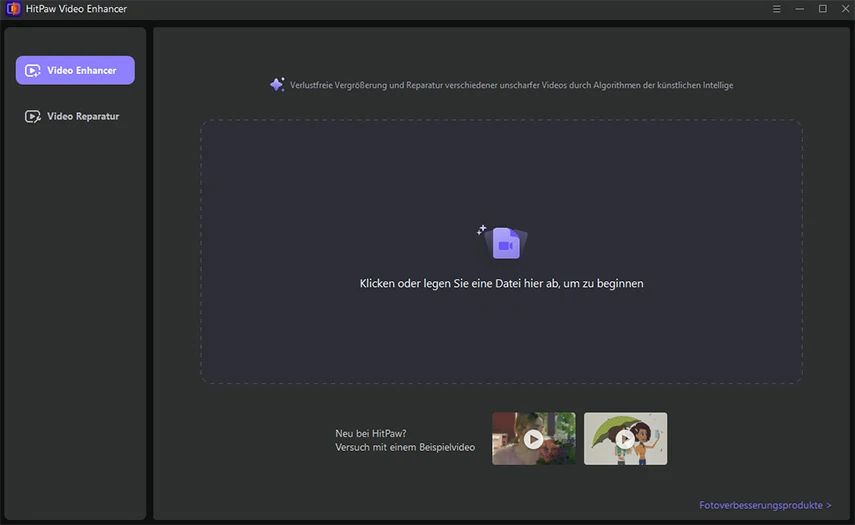Close the HitPaw Video Enhancer window
This screenshot has height=525, width=855.
845,9
